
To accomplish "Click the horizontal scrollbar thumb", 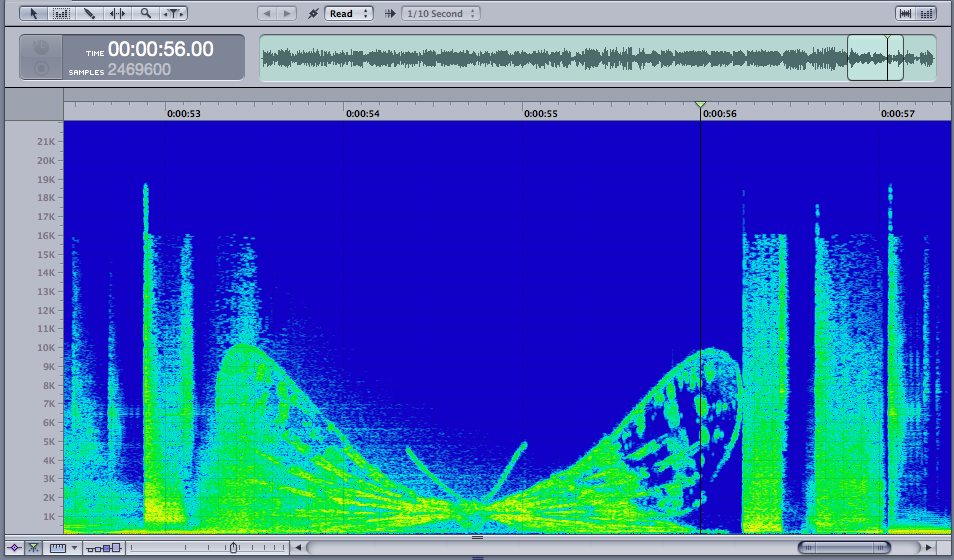I will 843,548.
